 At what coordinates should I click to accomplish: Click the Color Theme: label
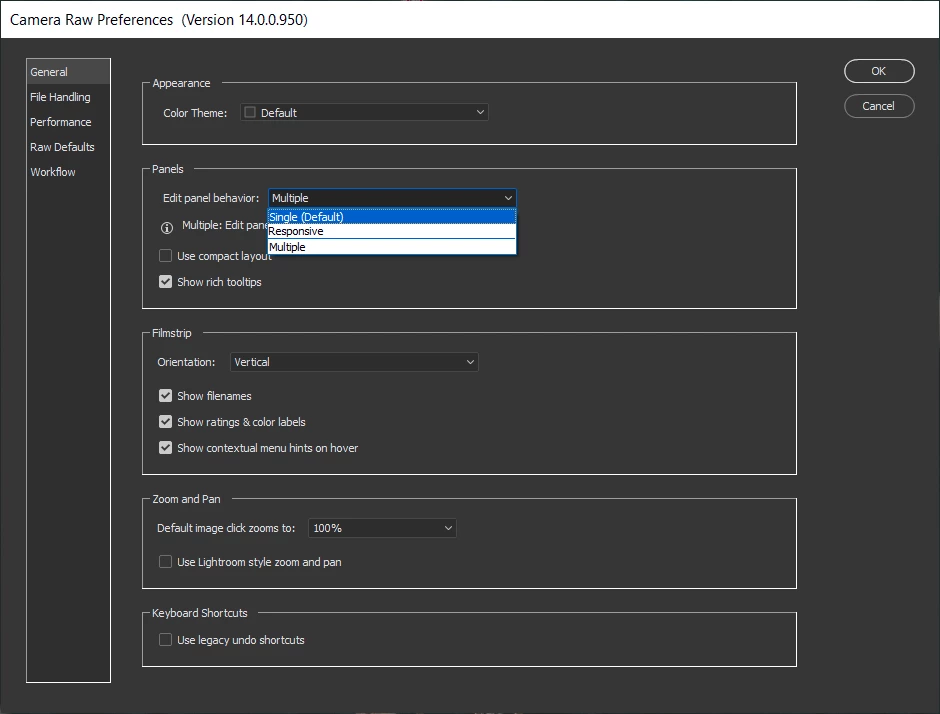(x=195, y=113)
